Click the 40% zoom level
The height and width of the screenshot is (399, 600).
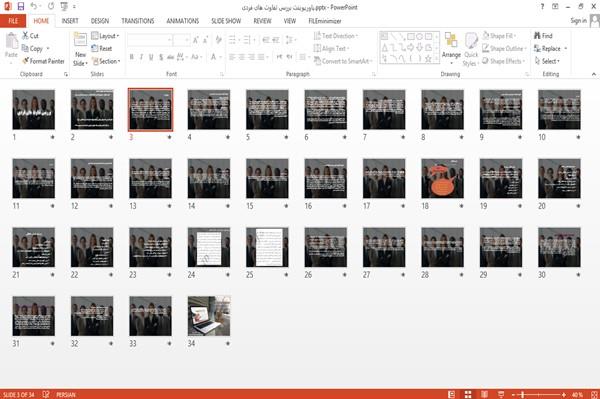(x=577, y=395)
